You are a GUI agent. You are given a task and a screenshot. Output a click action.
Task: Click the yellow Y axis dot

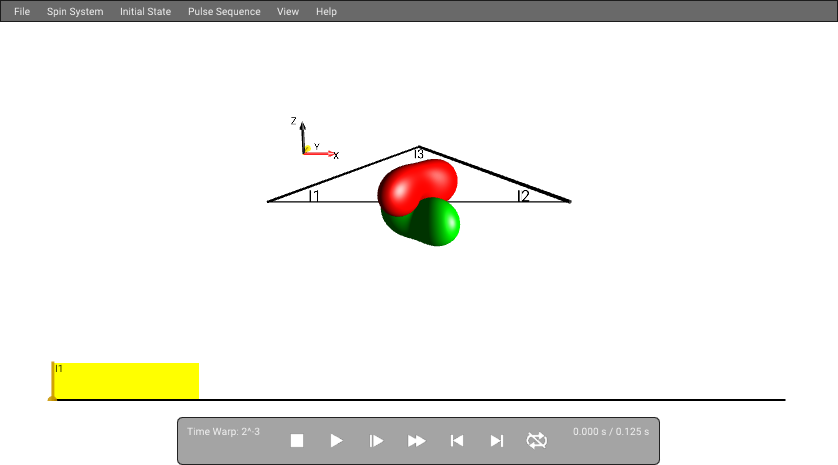click(x=307, y=149)
